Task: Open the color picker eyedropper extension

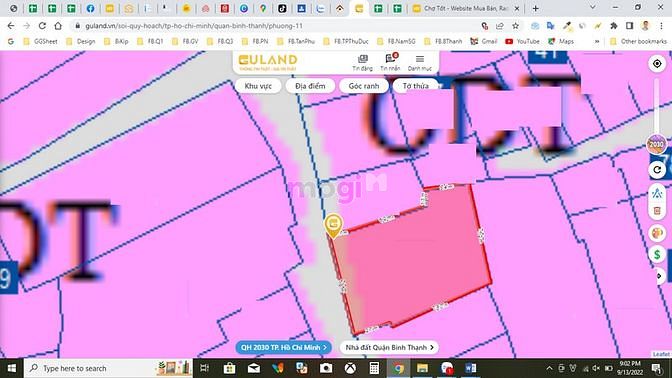Action: [567, 26]
